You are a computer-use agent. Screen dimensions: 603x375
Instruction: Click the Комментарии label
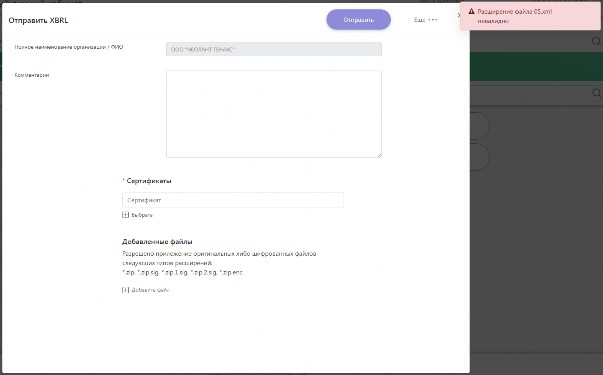click(x=32, y=75)
